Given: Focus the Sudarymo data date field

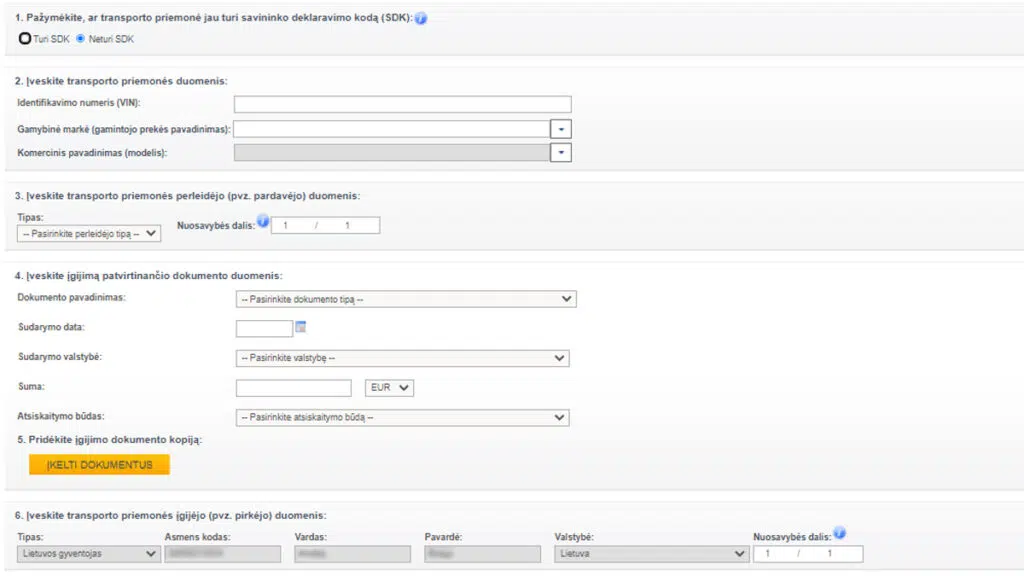Looking at the screenshot, I should point(264,328).
